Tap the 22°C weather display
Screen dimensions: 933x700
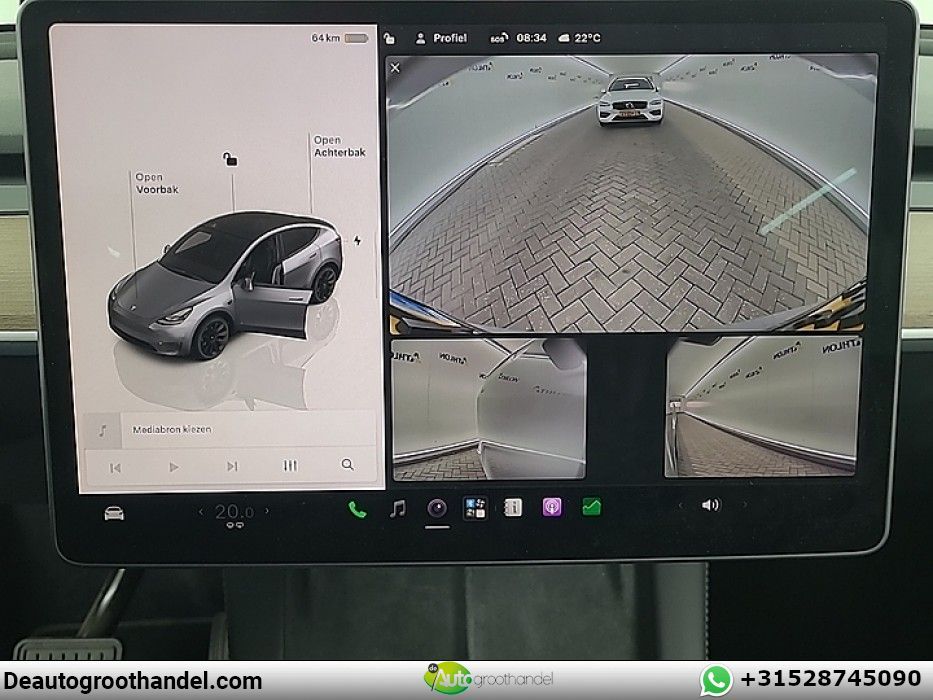(x=580, y=38)
